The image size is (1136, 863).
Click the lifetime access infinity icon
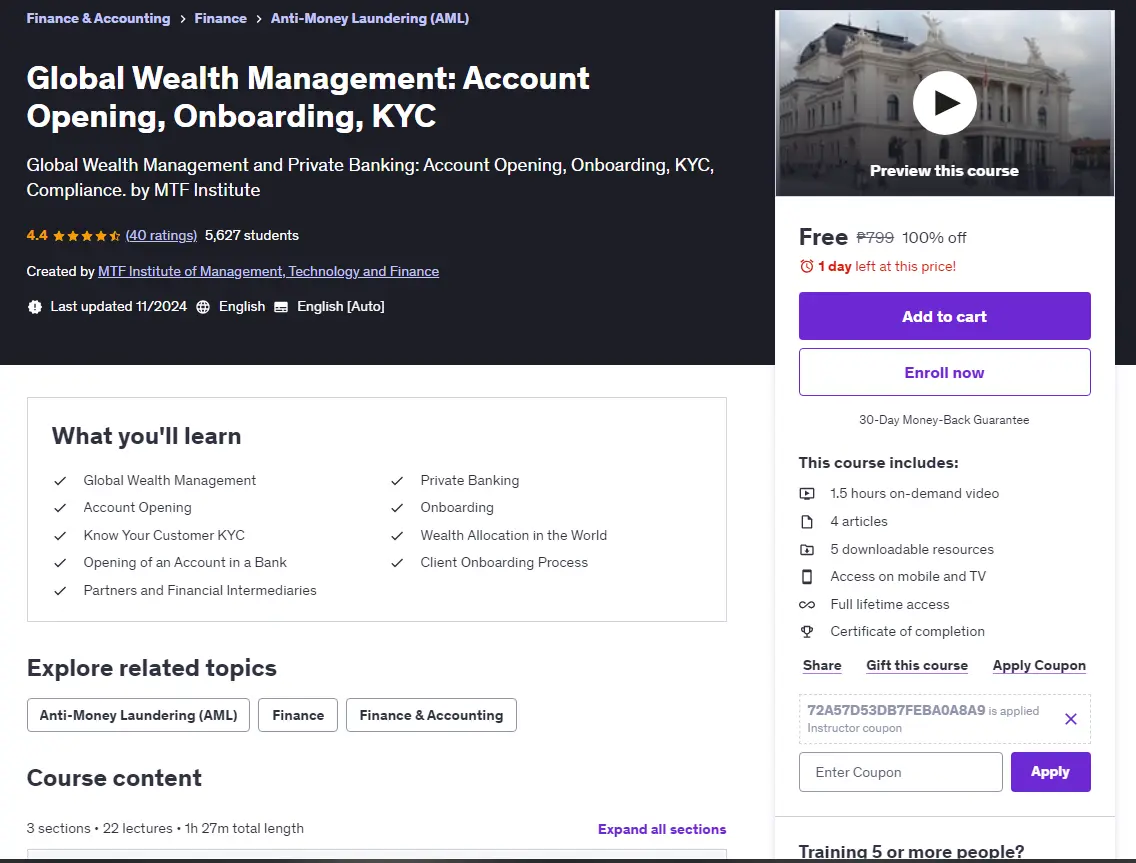806,604
